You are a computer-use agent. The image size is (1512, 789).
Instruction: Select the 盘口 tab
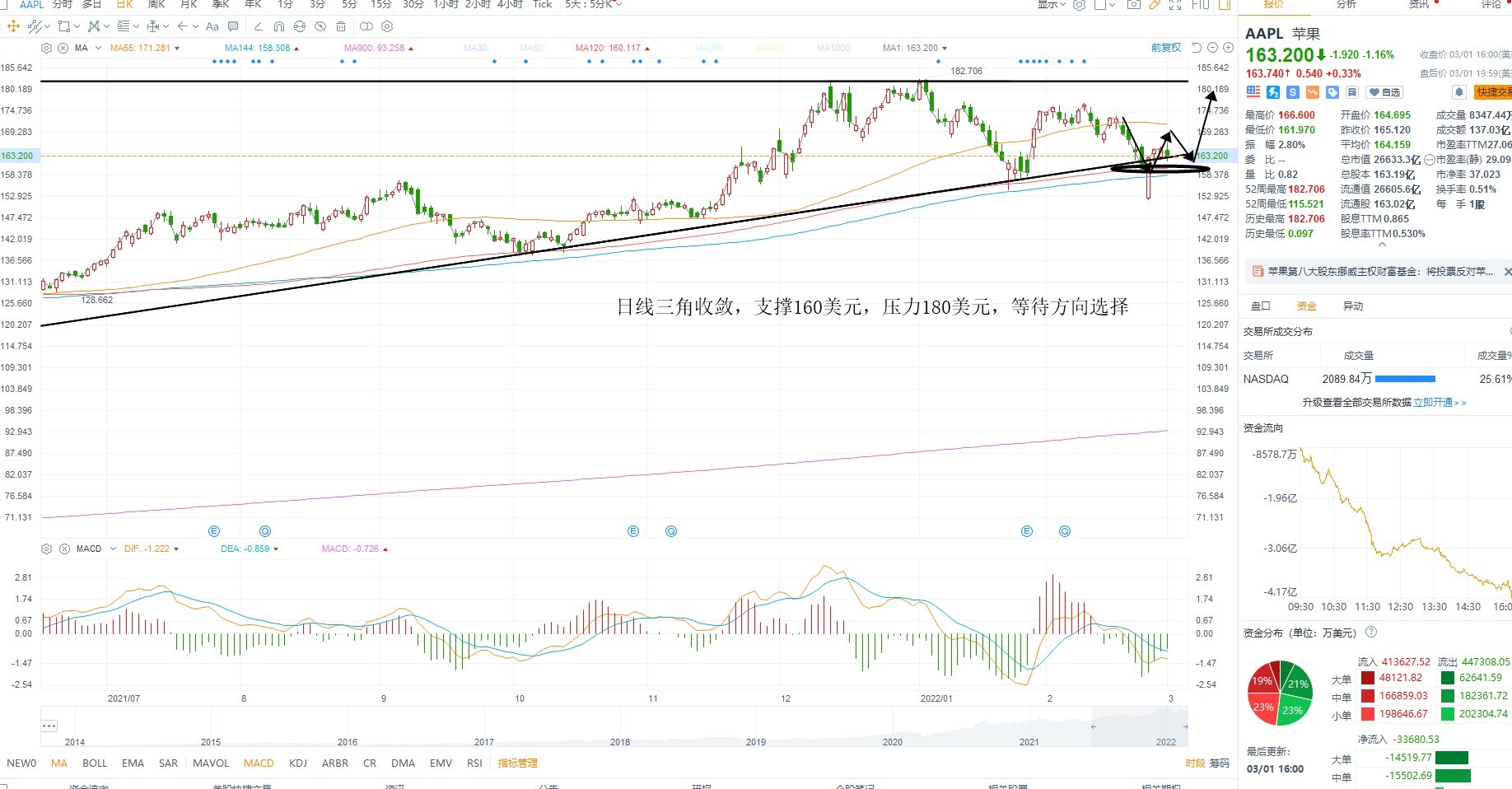click(x=1261, y=306)
